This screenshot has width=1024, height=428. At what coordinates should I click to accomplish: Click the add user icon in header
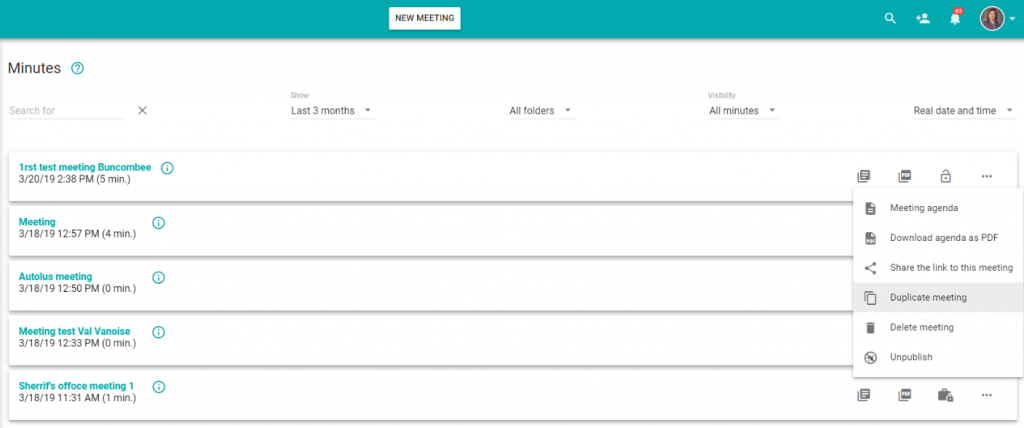point(922,18)
